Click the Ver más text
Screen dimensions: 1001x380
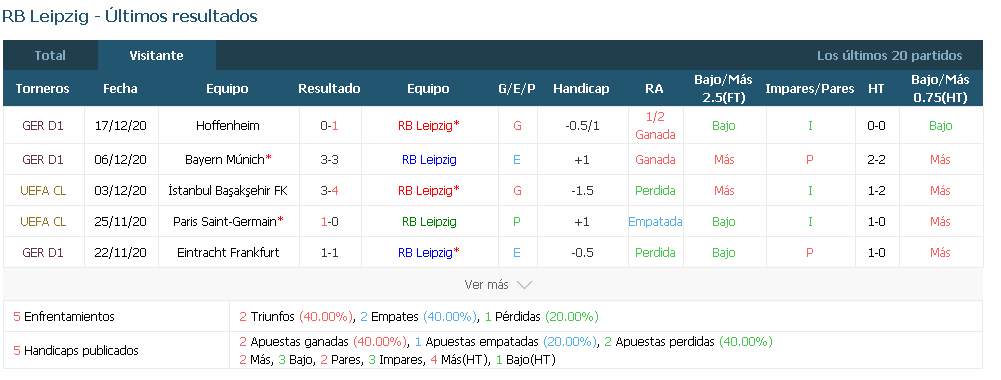tap(486, 285)
